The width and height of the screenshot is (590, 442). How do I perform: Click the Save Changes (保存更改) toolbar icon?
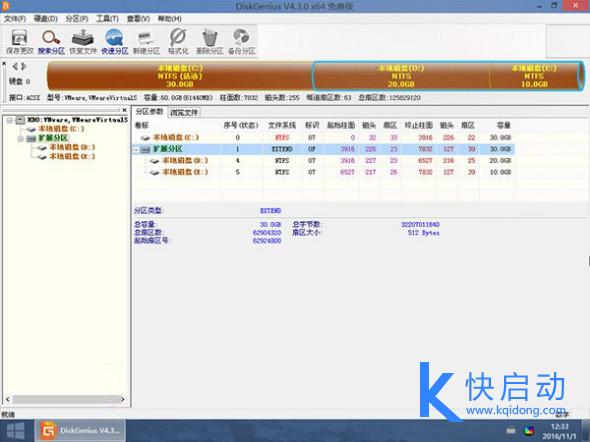click(x=20, y=42)
